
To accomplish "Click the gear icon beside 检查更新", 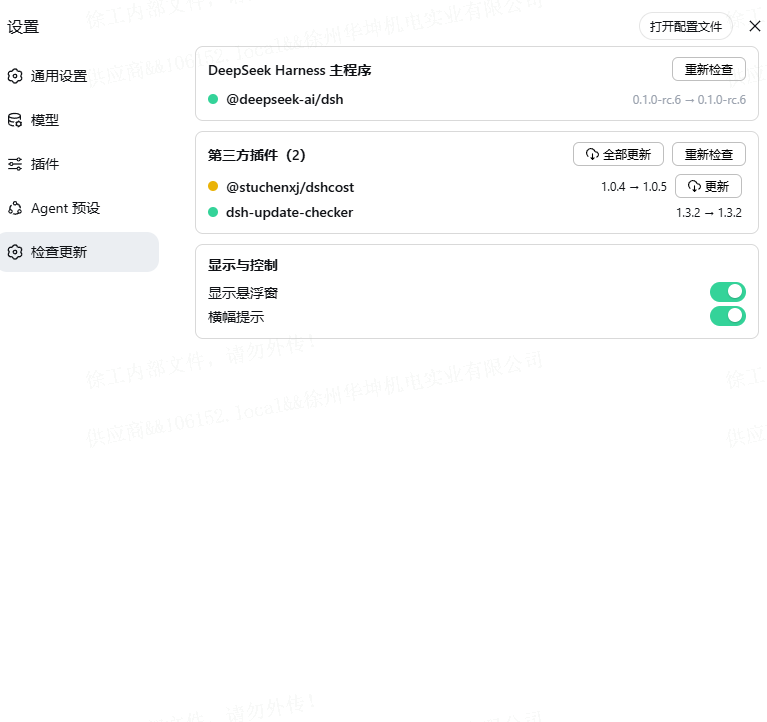I will tap(15, 252).
